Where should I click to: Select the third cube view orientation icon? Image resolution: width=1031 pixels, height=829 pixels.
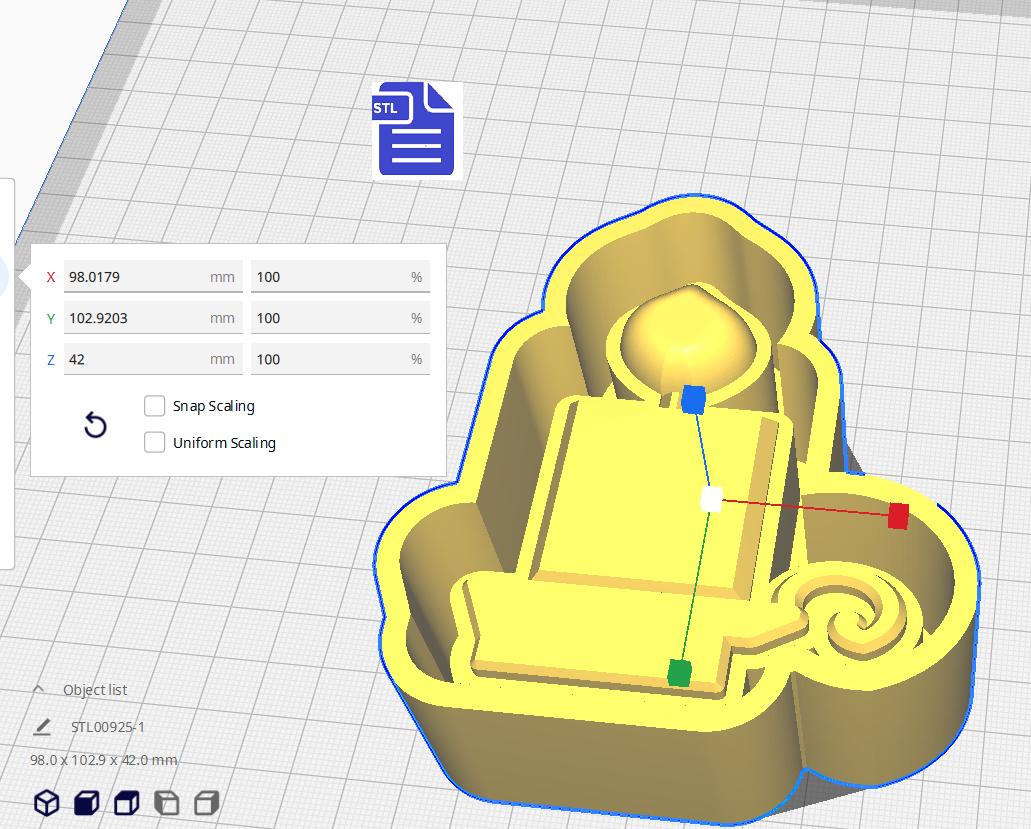pos(125,801)
